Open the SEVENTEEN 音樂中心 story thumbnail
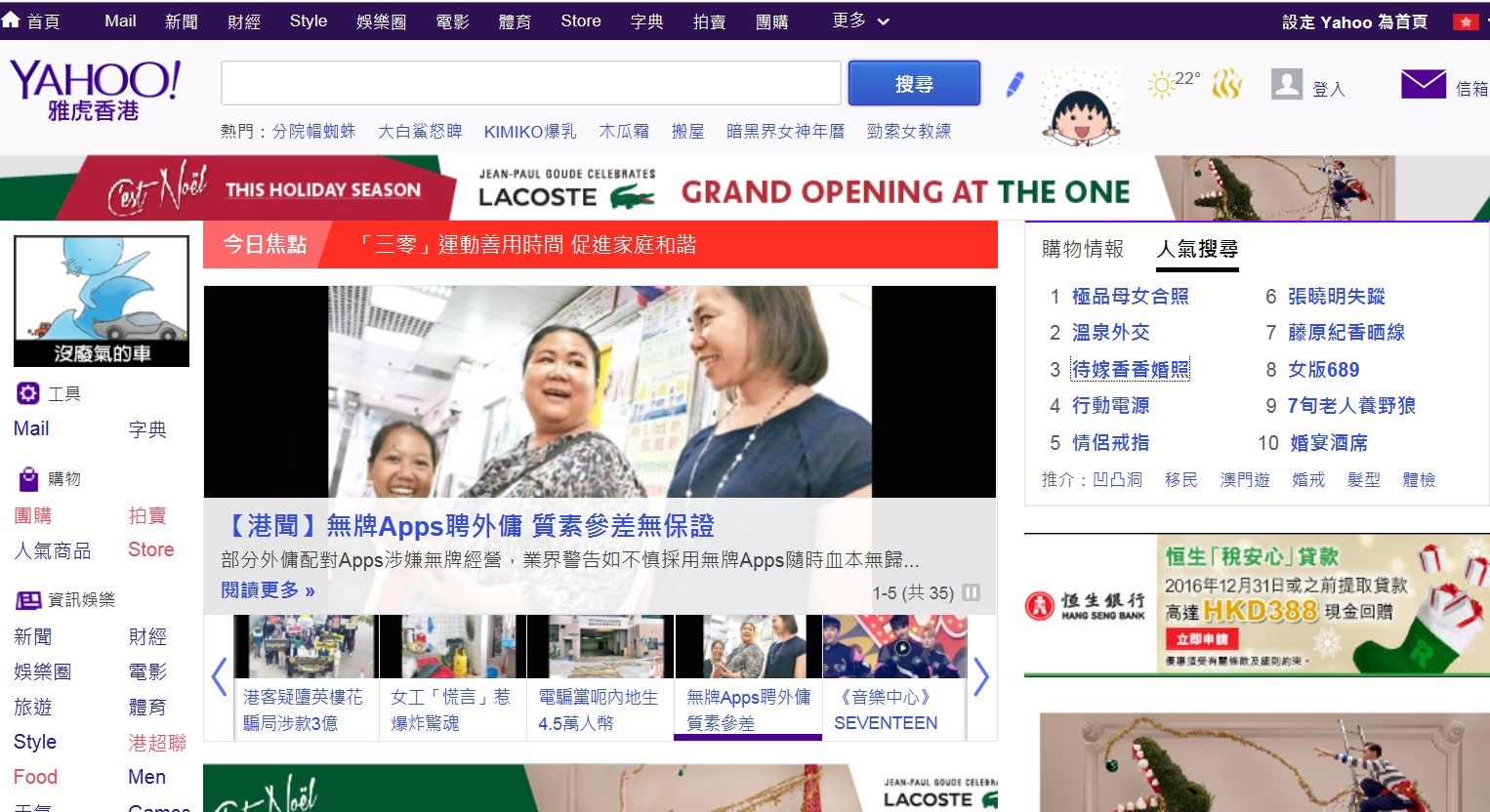Screen dimensions: 1490x812 [892, 646]
